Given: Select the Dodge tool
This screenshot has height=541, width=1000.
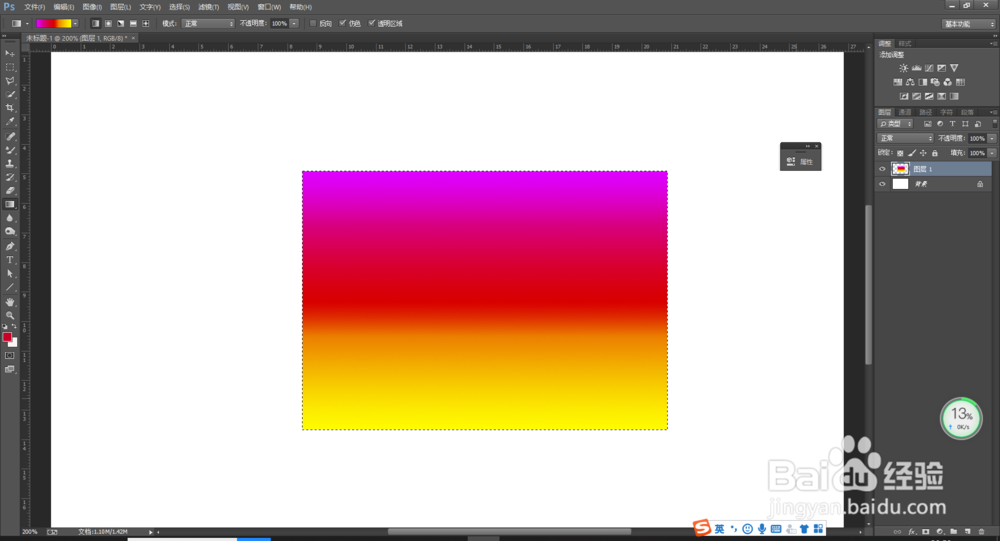Looking at the screenshot, I should pyautogui.click(x=10, y=232).
